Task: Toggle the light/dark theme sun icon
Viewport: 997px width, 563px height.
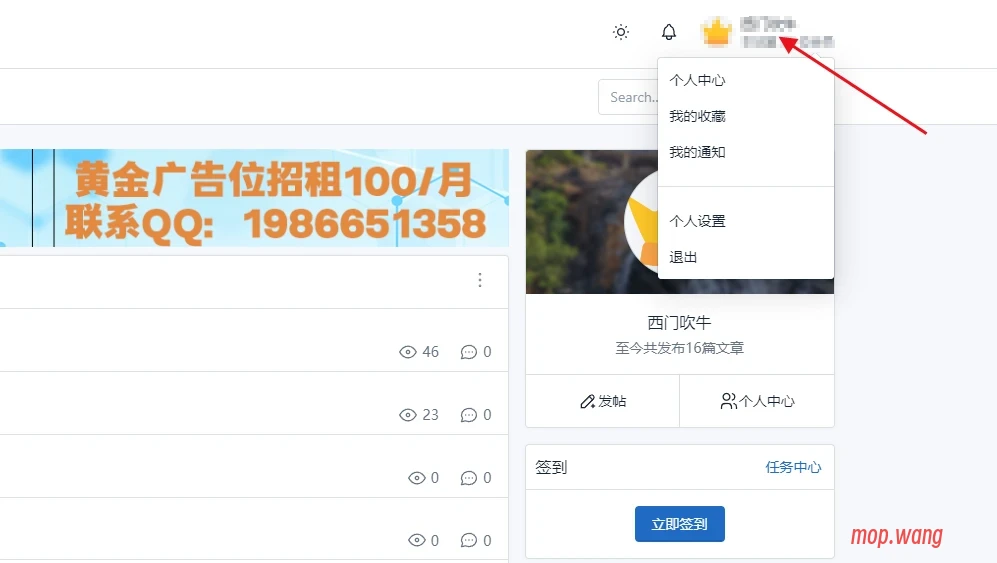Action: [621, 32]
